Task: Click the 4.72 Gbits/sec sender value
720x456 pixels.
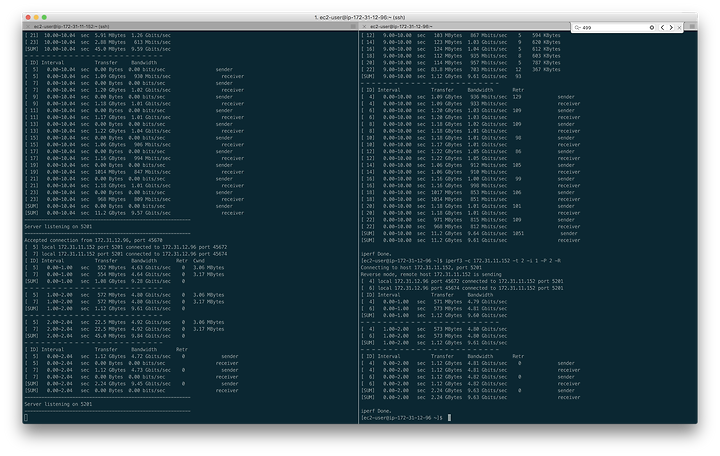Action: (x=151, y=356)
